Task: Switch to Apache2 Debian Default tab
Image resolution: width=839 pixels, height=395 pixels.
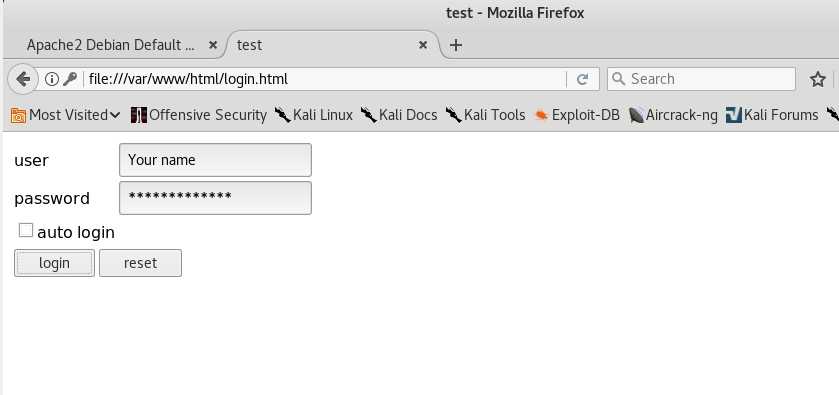Action: [111, 45]
